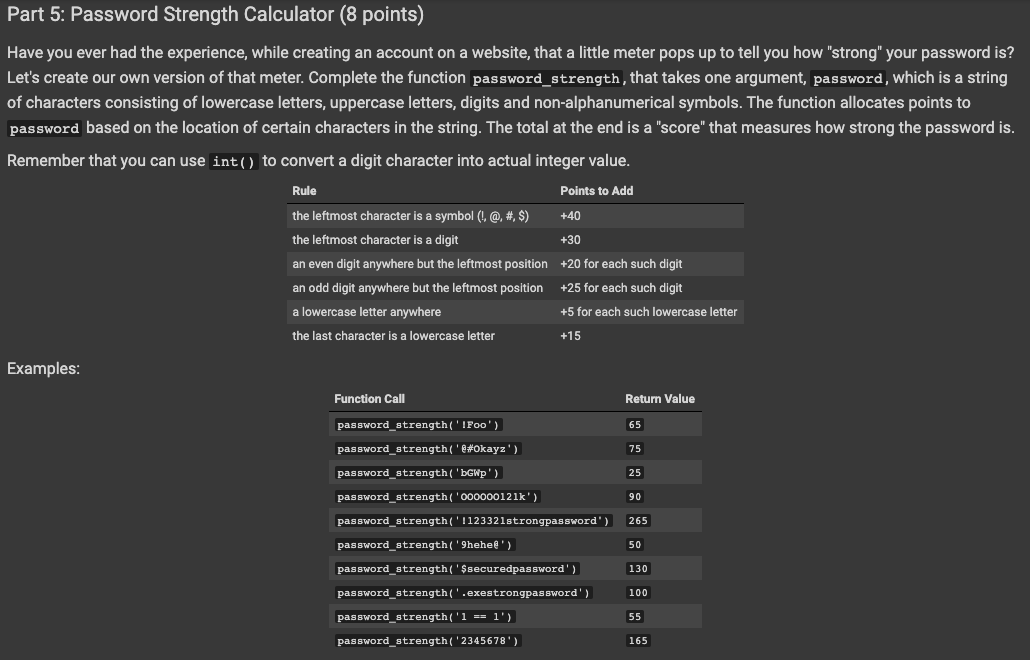Click the return value 265 cell
Screen dimensions: 1030x660
(x=637, y=520)
